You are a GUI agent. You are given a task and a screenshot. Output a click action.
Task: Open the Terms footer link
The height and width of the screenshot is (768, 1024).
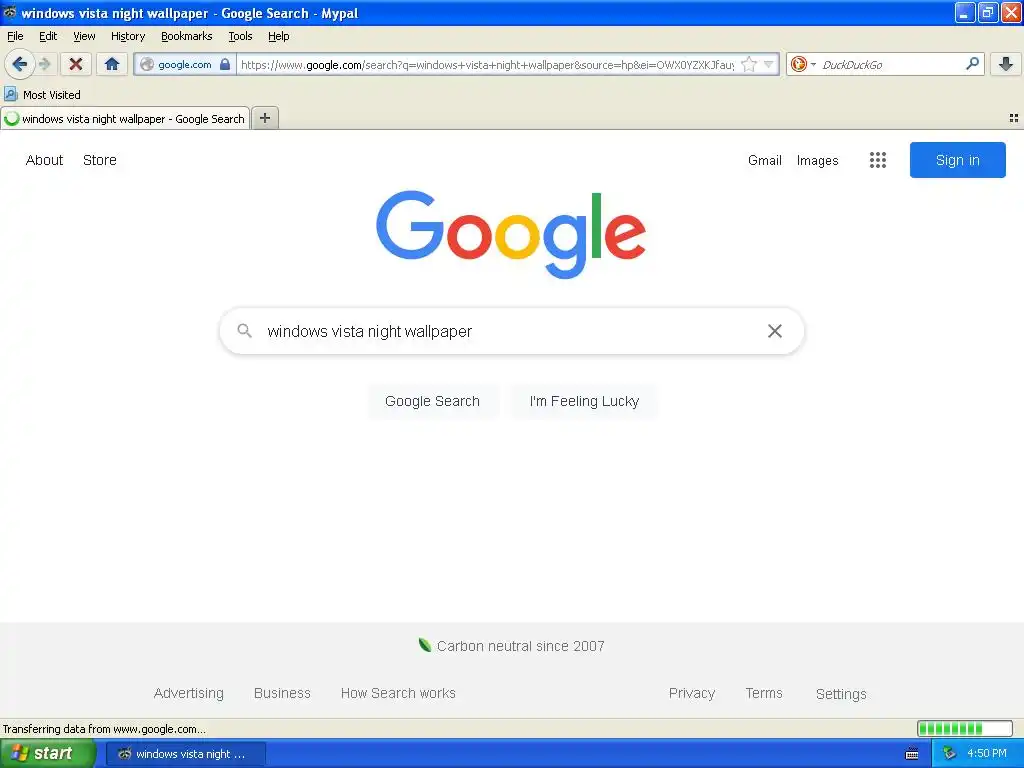(x=764, y=693)
